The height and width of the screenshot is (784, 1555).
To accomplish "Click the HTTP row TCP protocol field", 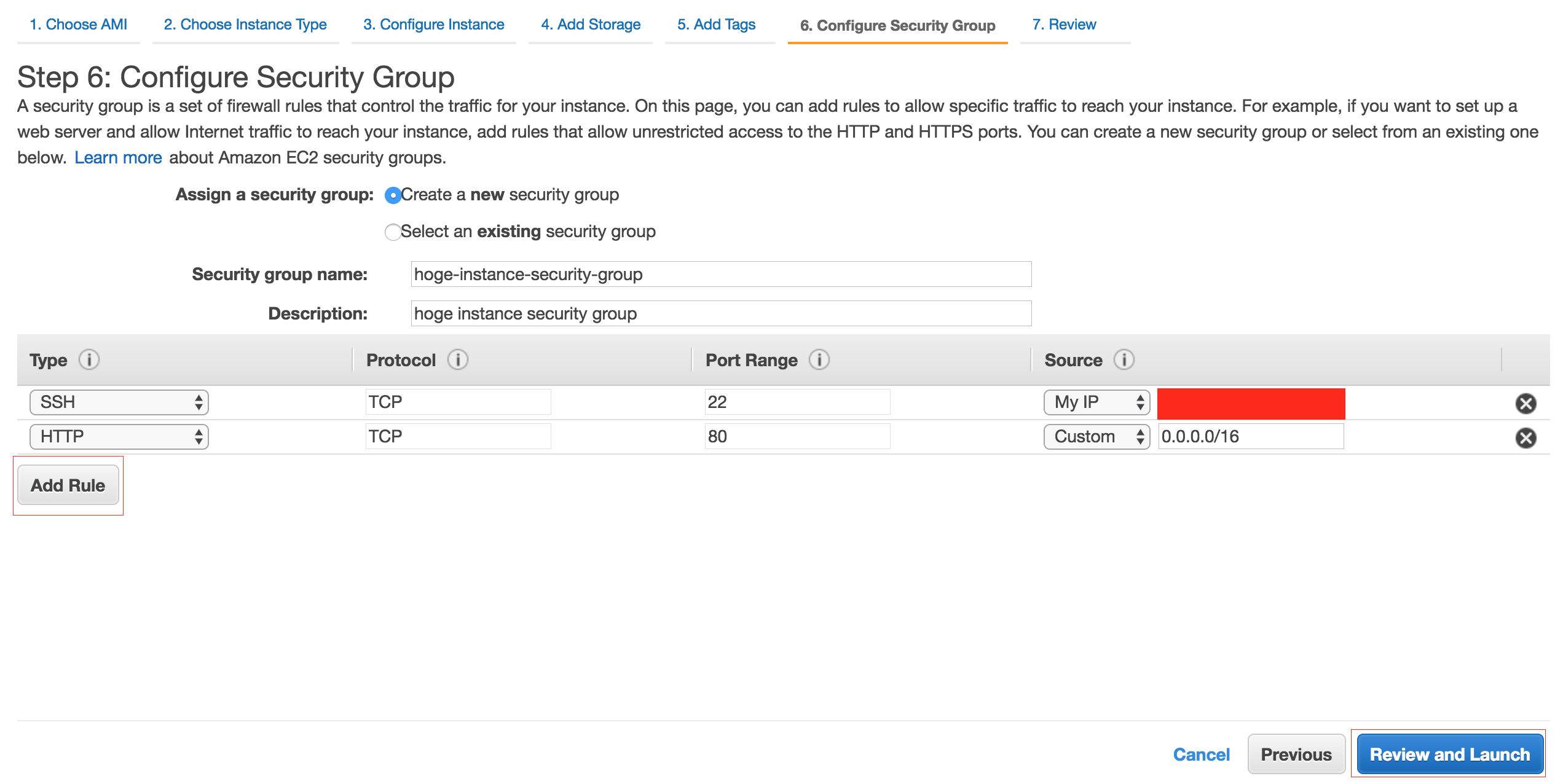I will coord(458,437).
